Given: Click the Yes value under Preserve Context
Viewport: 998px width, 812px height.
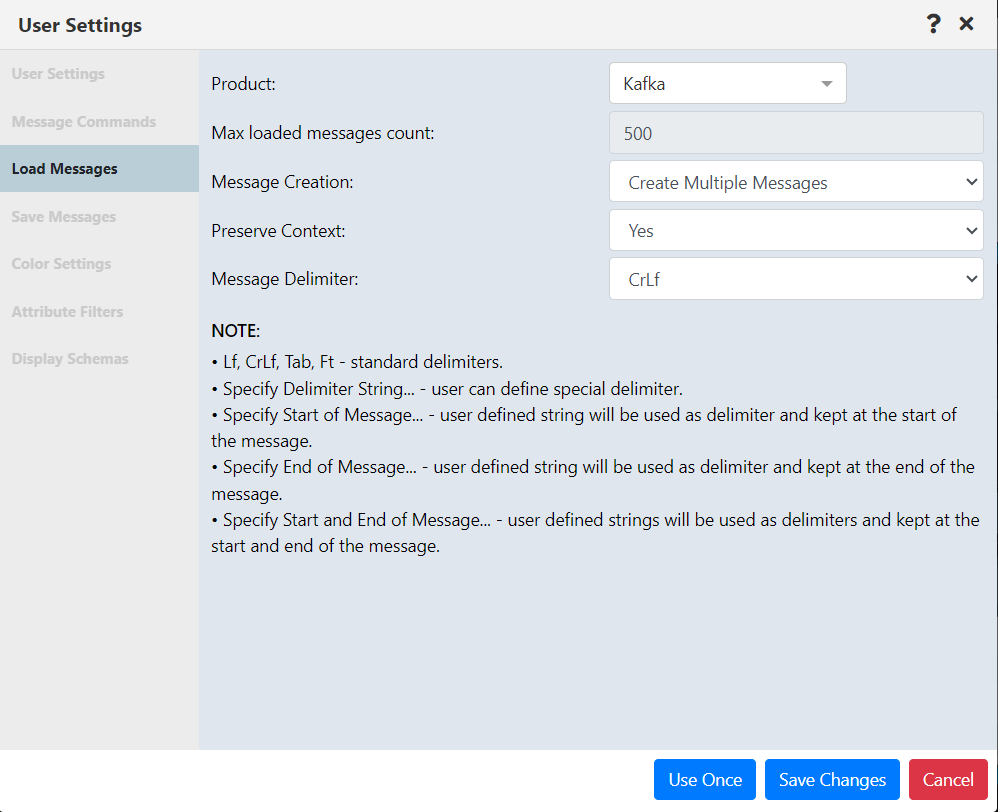Looking at the screenshot, I should point(796,230).
